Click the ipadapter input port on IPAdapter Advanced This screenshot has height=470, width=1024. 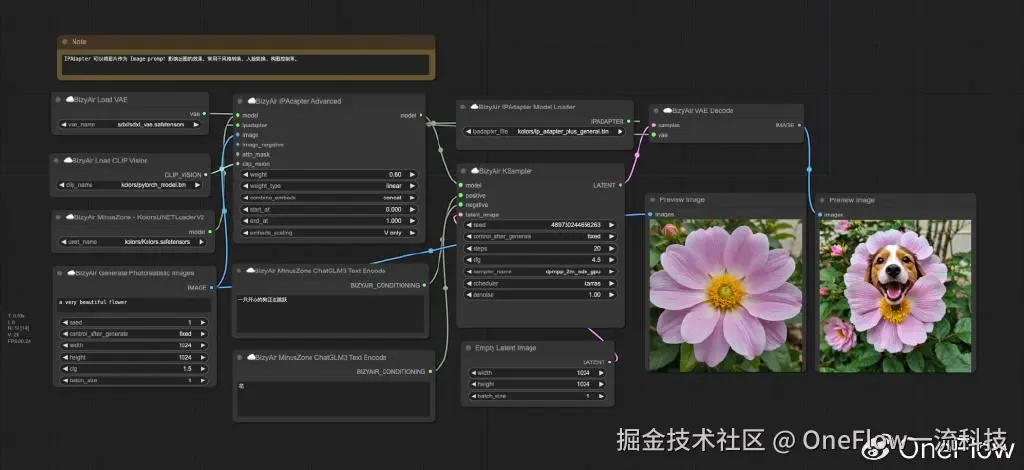pos(238,125)
